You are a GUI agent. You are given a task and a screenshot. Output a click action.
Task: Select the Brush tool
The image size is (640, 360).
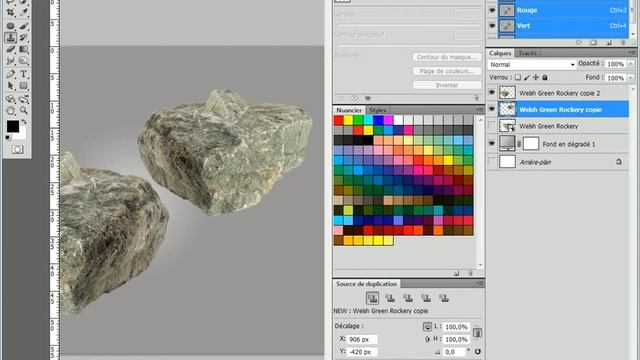(x=24, y=26)
